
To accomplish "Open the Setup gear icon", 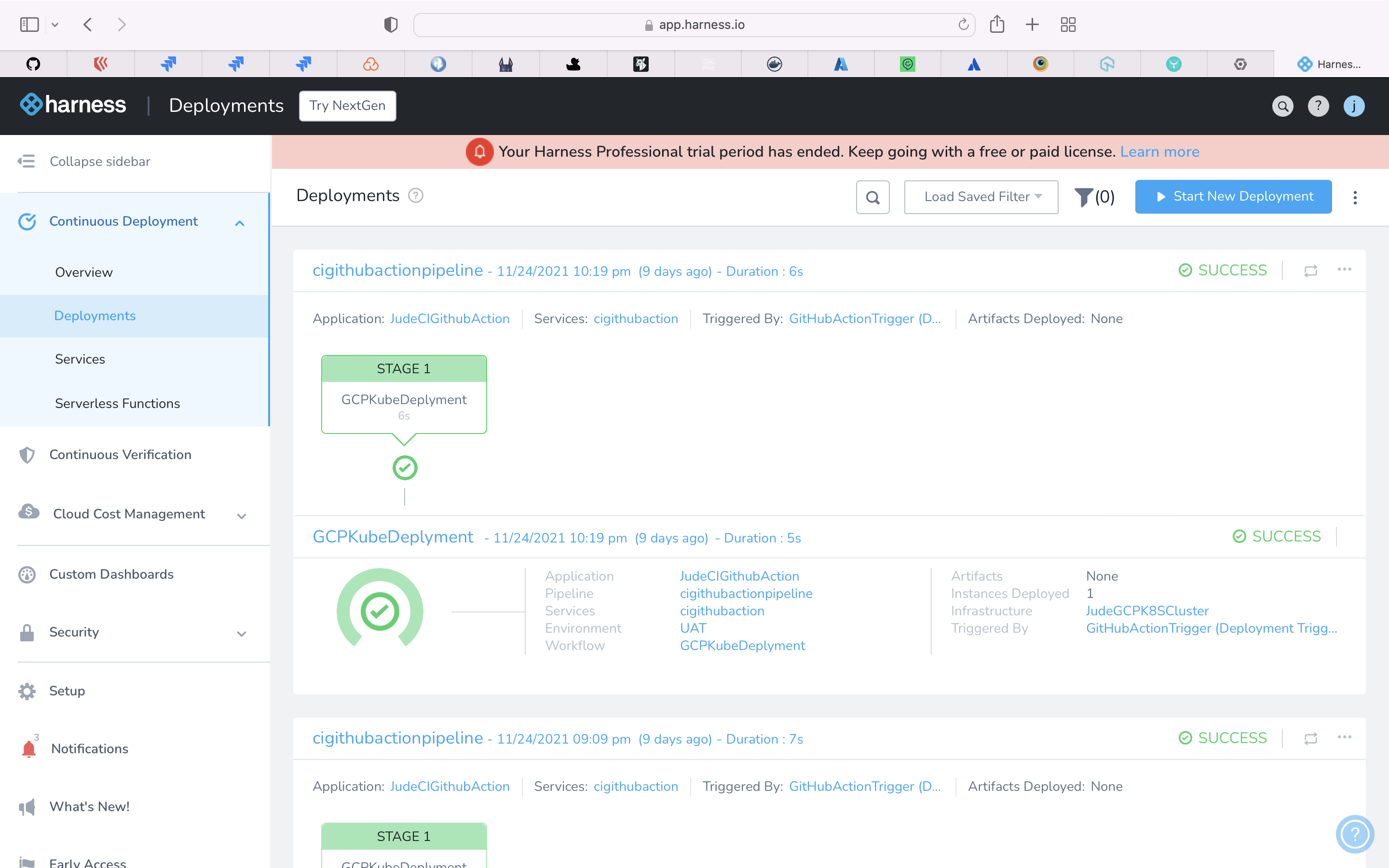I will (27, 691).
